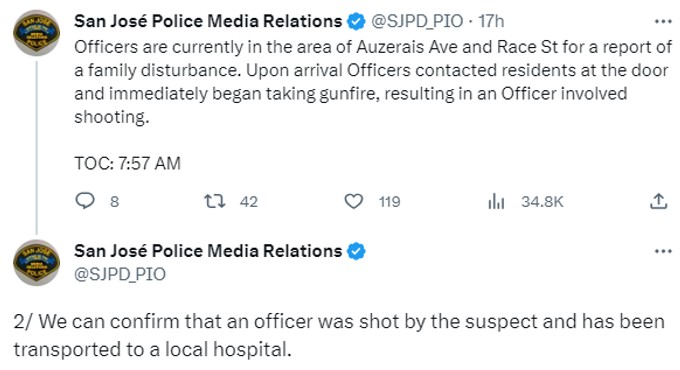
Task: Click the 42 retweets count
Action: 249,202
